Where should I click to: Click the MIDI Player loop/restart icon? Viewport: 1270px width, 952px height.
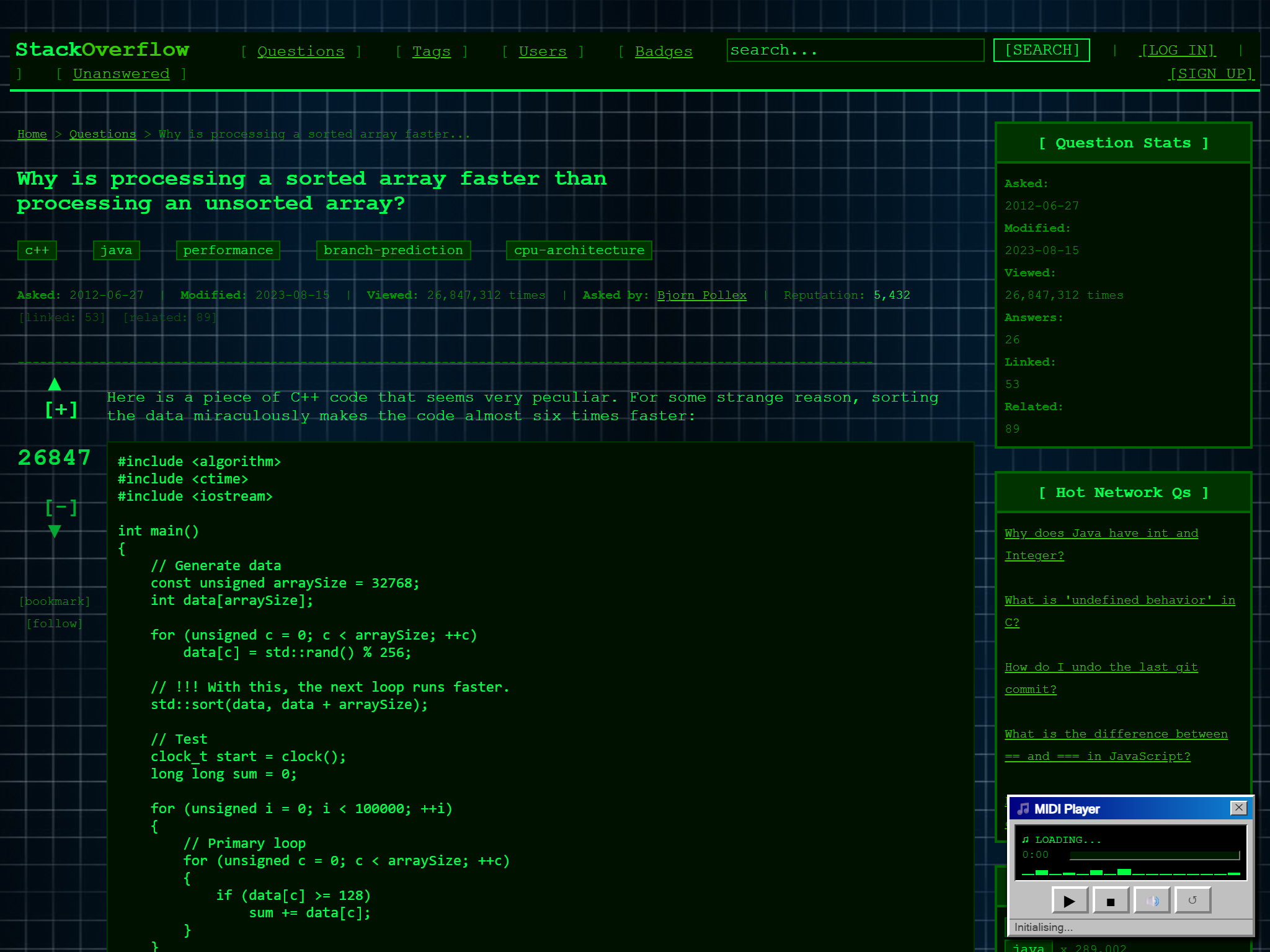[x=1192, y=901]
